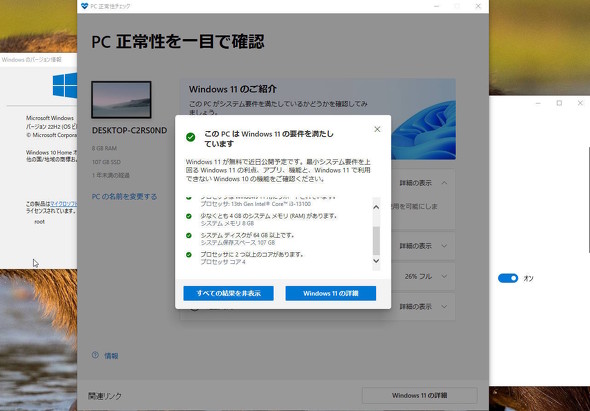
Task: Click "1 年未満の経過" age text
Action: click(111, 175)
